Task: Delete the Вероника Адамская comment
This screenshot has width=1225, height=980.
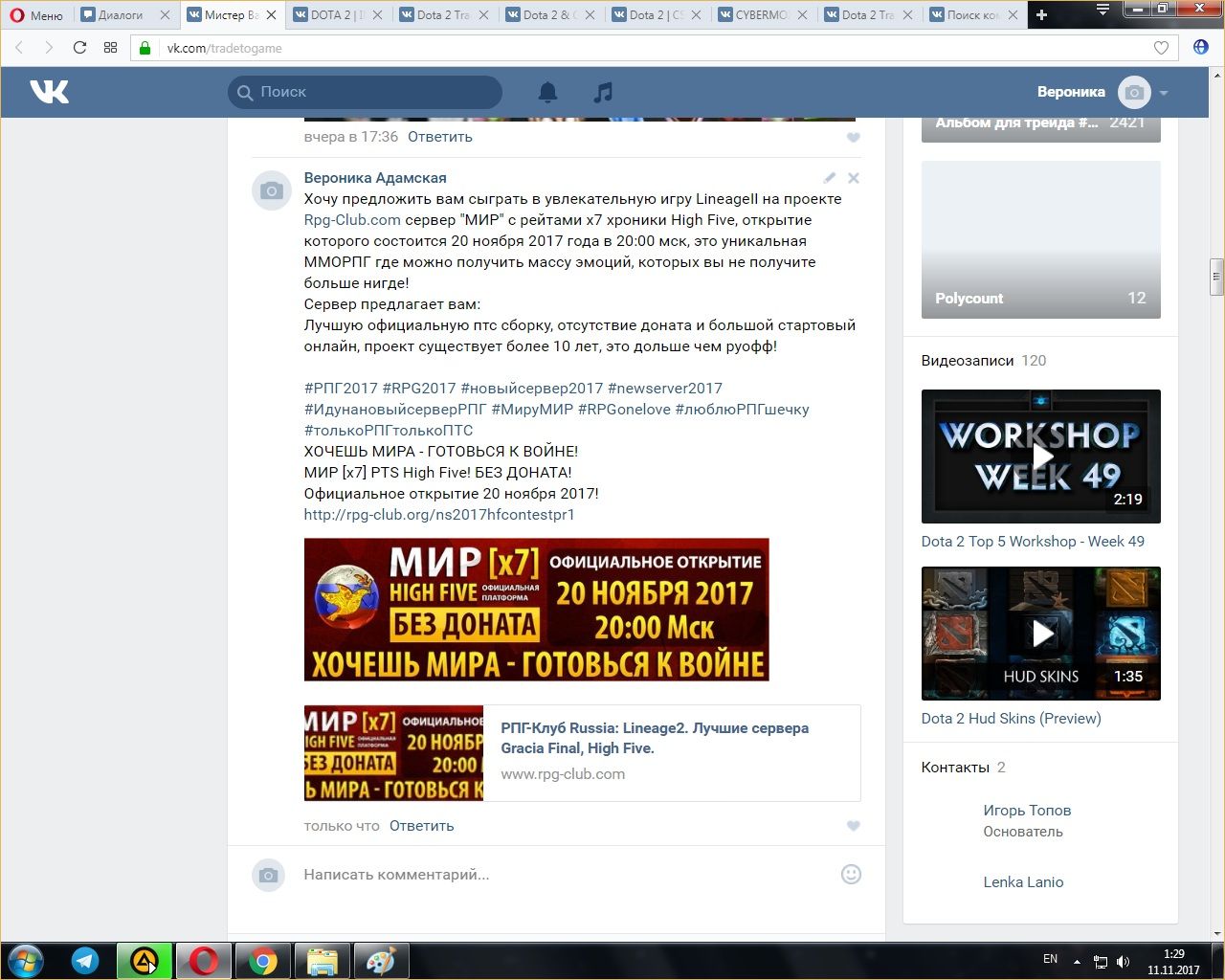Action: point(854,178)
